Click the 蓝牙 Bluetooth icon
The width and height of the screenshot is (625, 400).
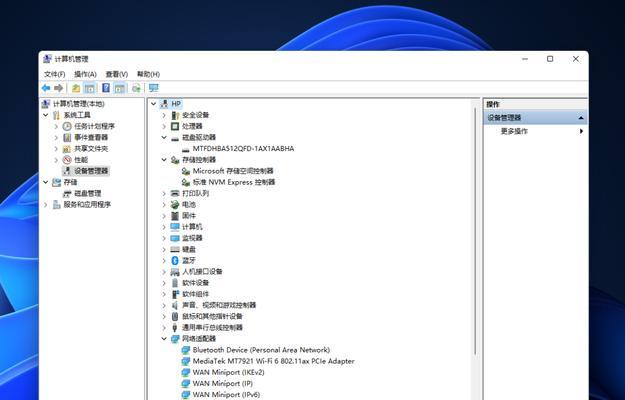pyautogui.click(x=175, y=261)
